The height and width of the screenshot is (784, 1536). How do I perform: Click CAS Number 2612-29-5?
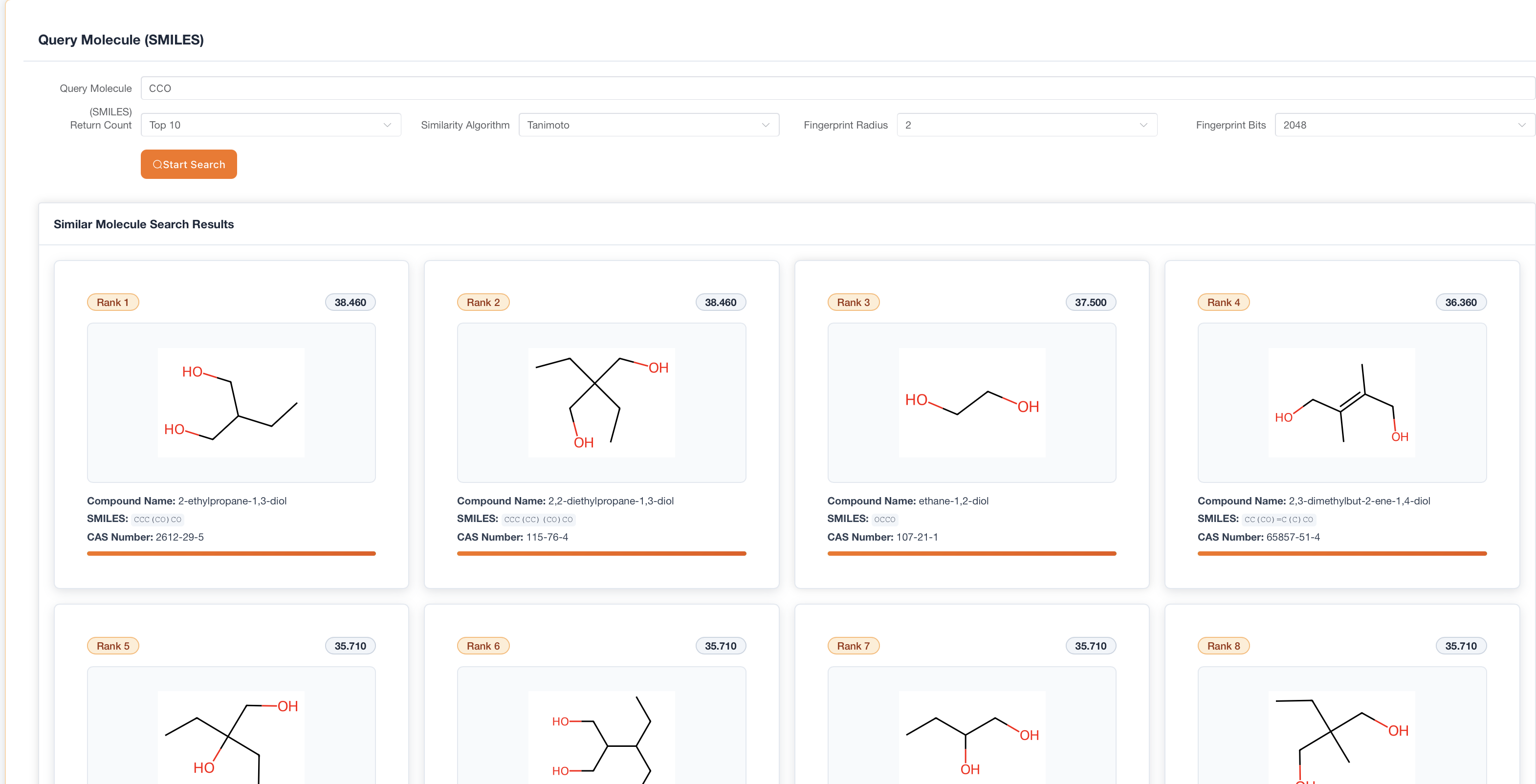coord(179,537)
